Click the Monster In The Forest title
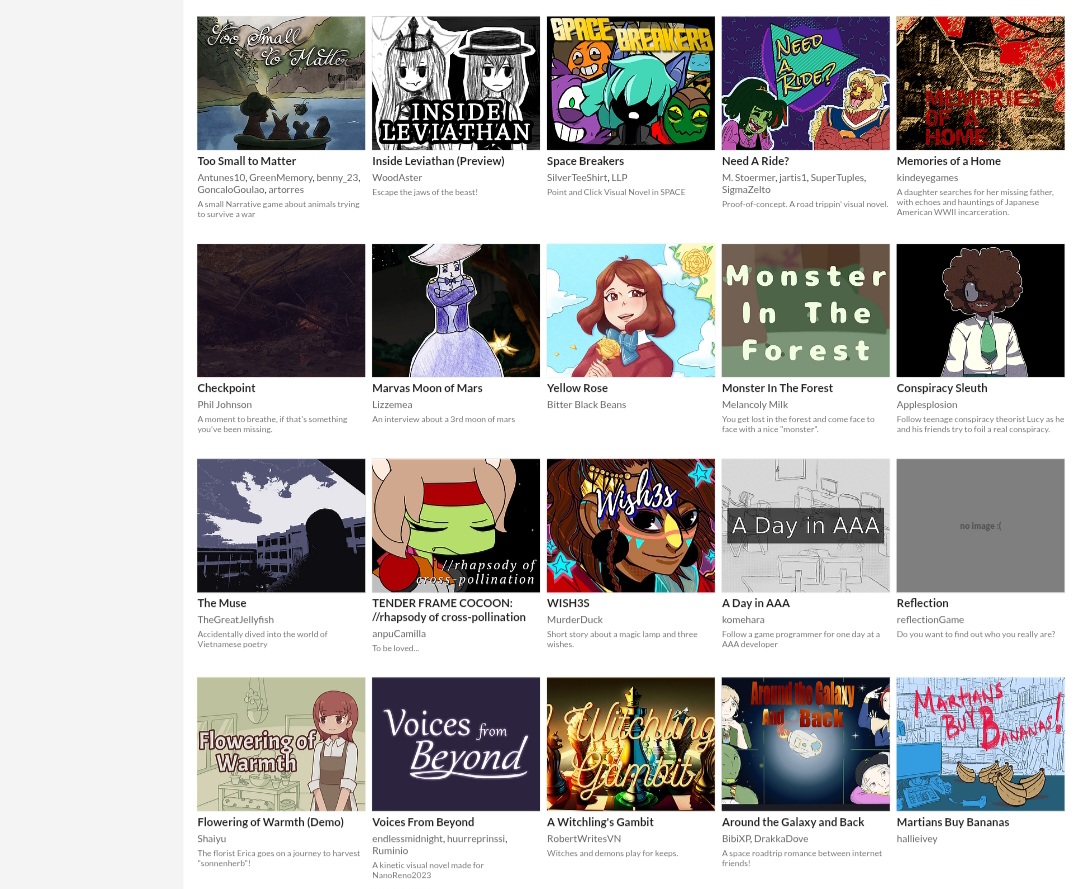Screen dimensions: 1080x889 [777, 388]
